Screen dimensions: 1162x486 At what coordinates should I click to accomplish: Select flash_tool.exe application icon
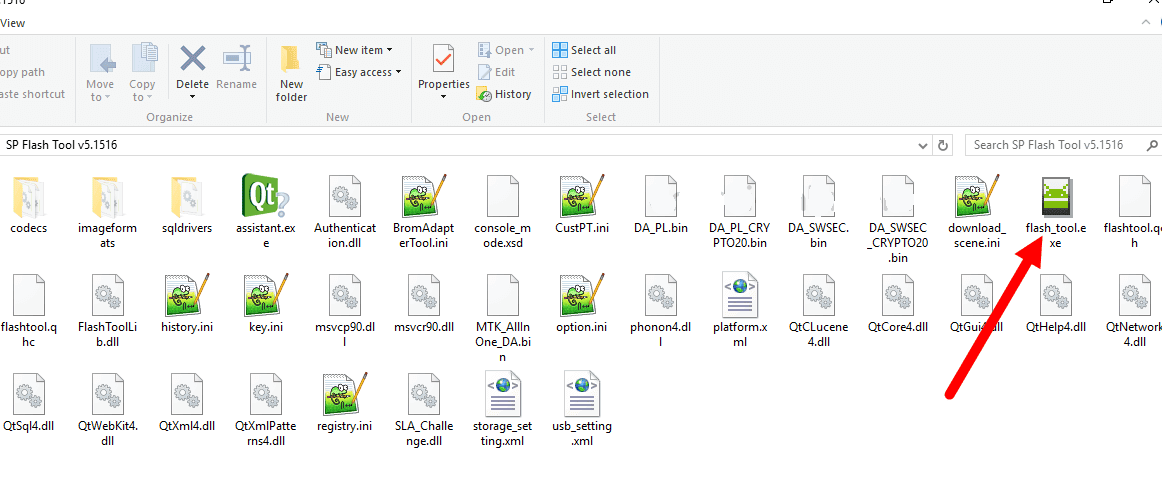pos(1055,196)
